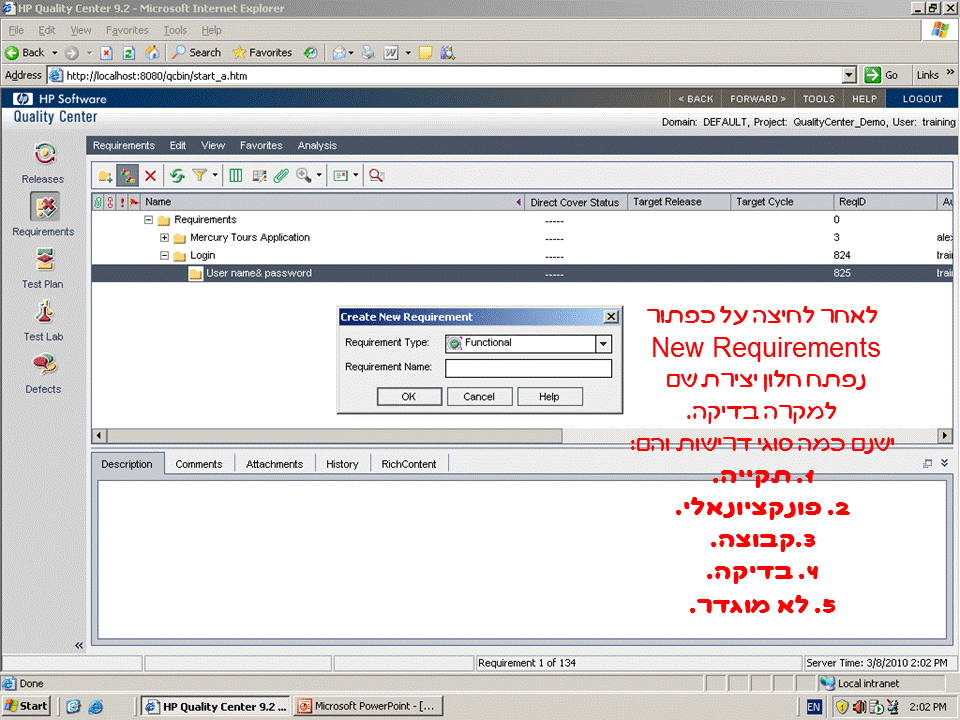This screenshot has width=960, height=720.
Task: Expand the Mercury Tours Application node
Action: click(164, 238)
